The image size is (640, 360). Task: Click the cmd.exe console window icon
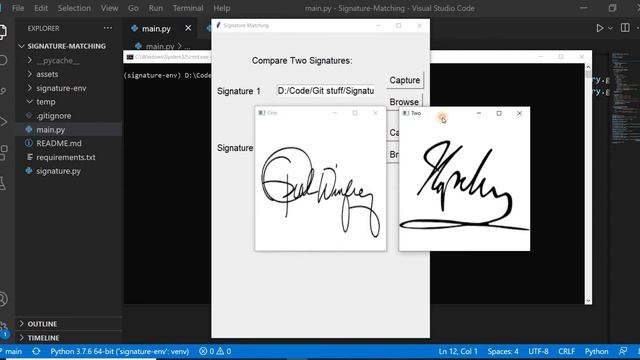pyautogui.click(x=130, y=57)
